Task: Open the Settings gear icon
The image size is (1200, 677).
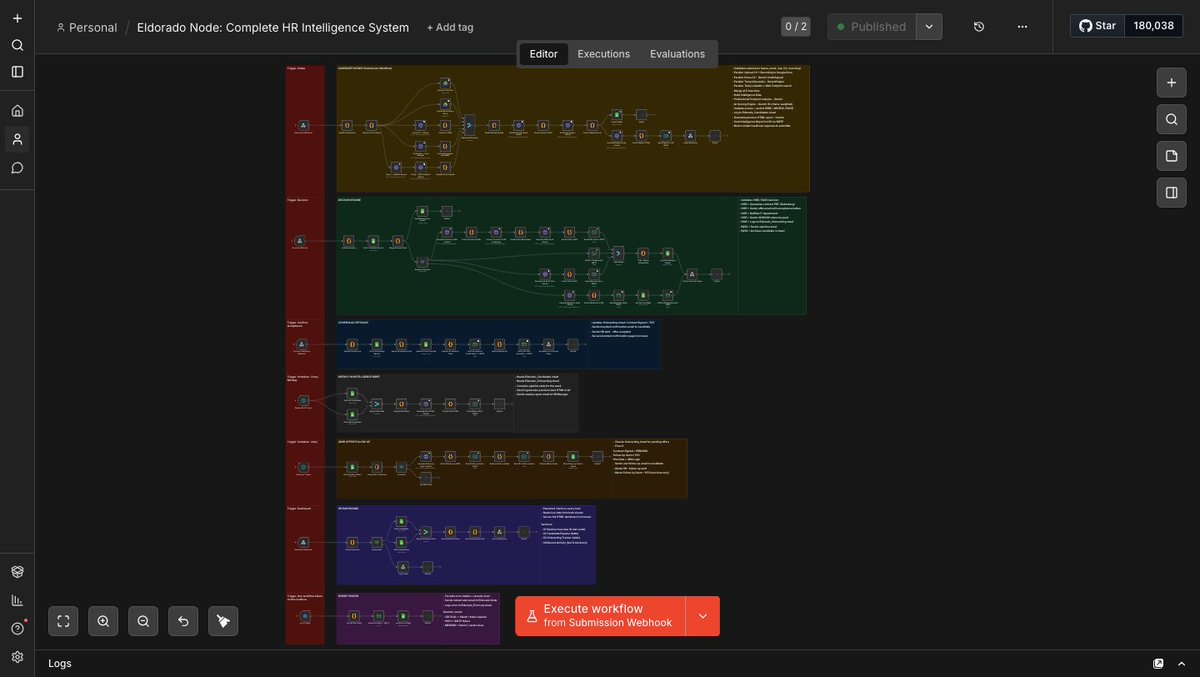Action: coord(17,657)
